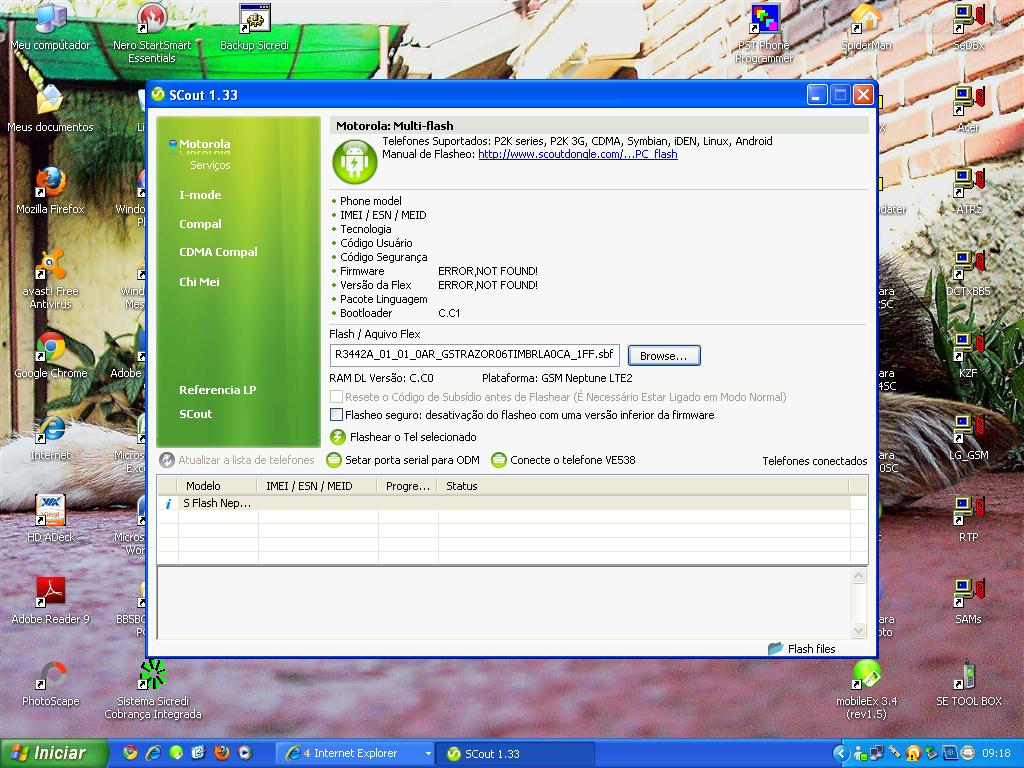Click the green Android Multi-flash icon
This screenshot has height=768, width=1024.
click(355, 161)
